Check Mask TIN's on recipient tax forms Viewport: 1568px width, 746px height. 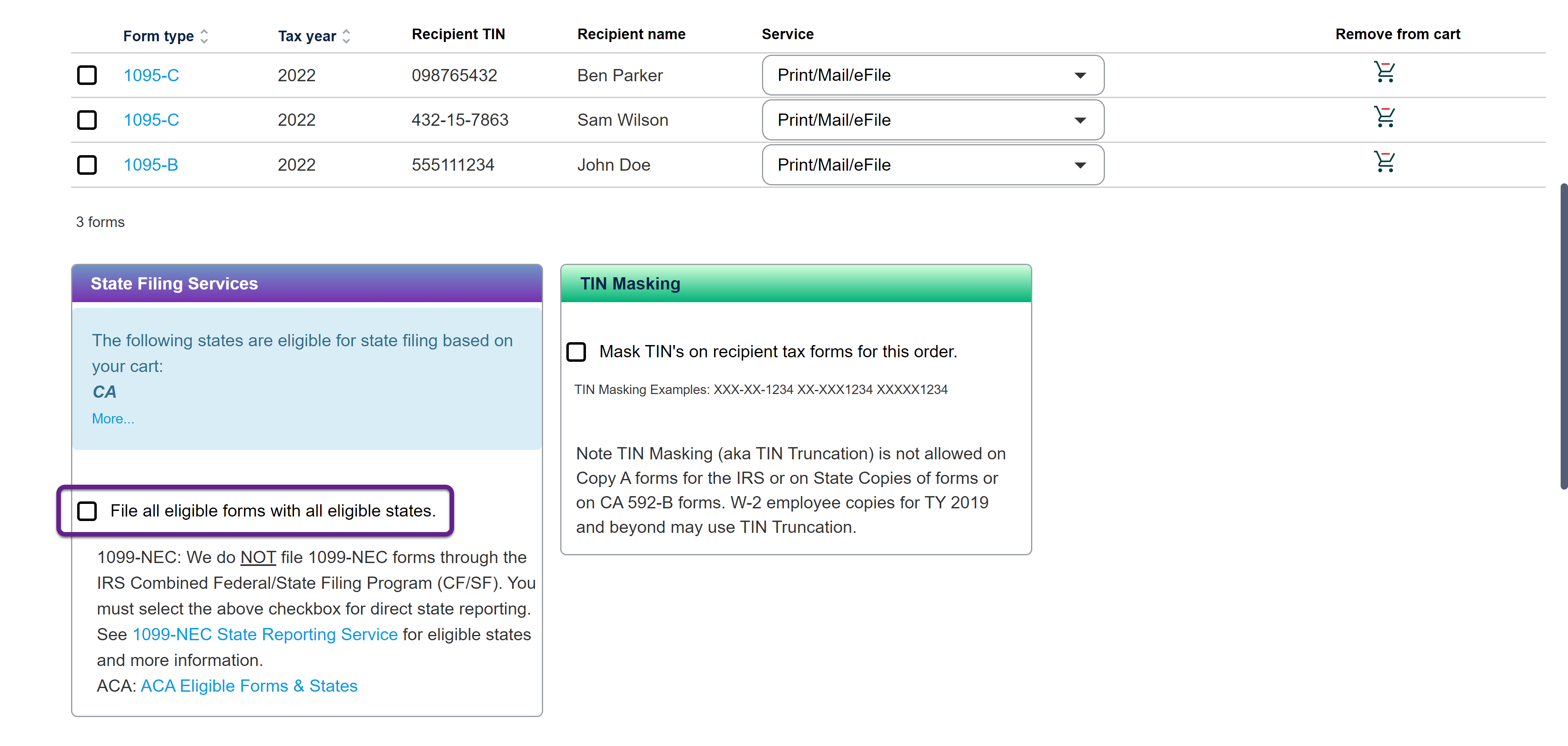tap(576, 352)
